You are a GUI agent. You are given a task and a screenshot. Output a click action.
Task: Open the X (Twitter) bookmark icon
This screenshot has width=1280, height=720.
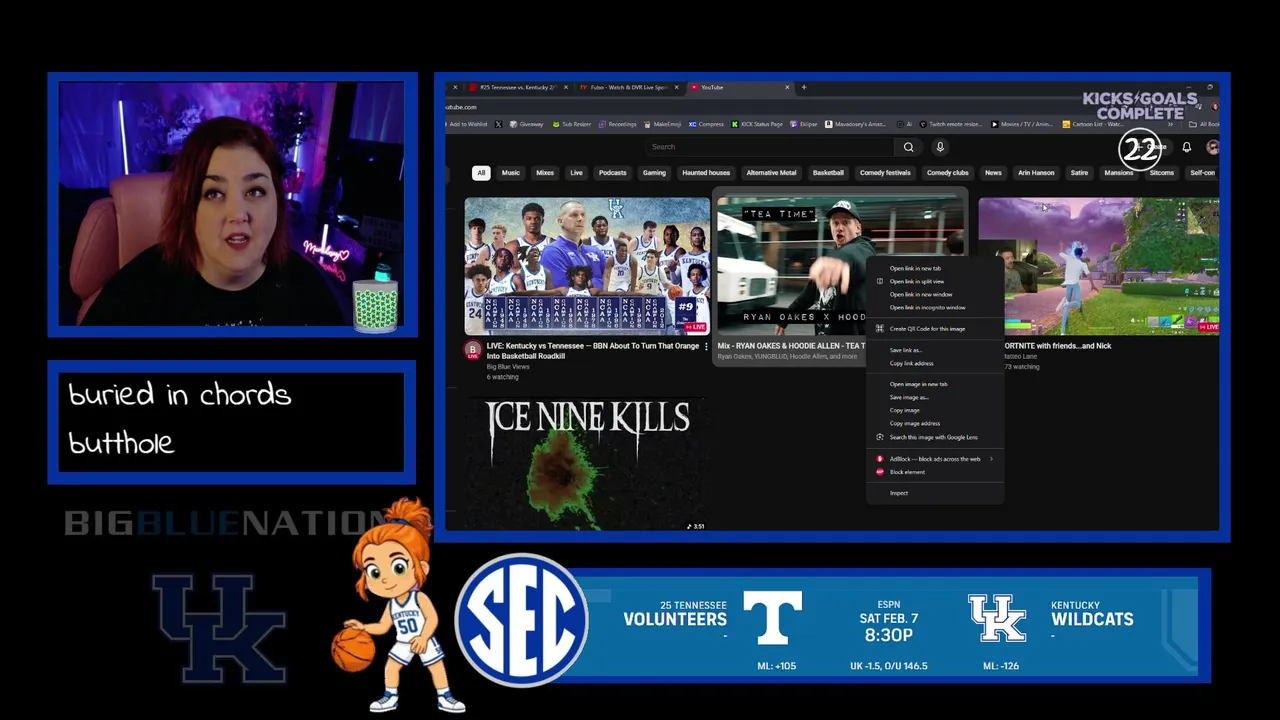point(498,124)
